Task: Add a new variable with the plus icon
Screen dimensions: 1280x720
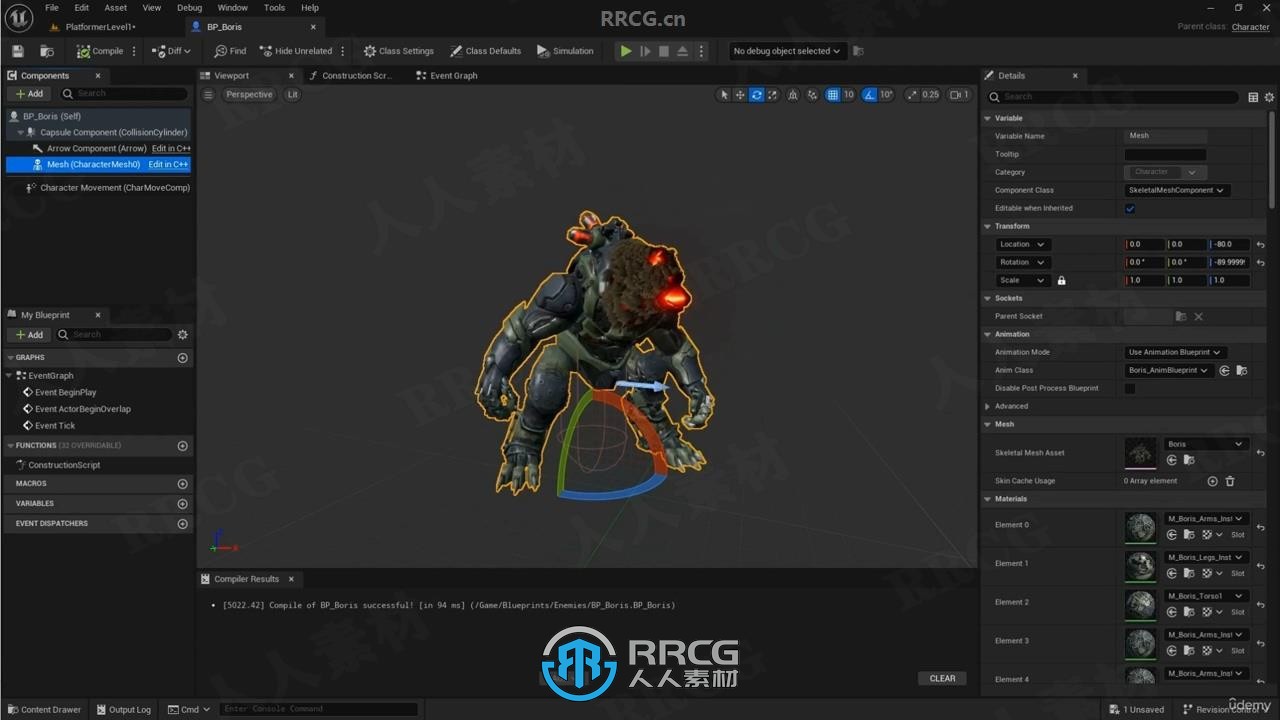Action: [x=182, y=504]
